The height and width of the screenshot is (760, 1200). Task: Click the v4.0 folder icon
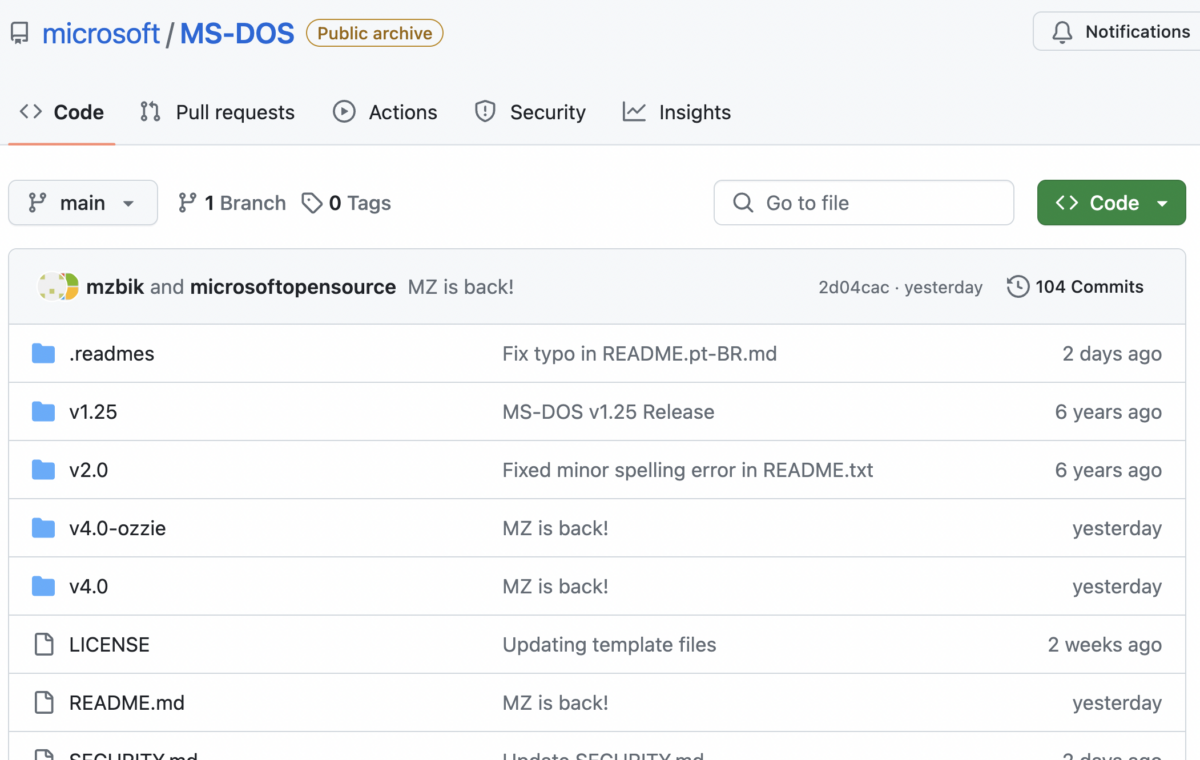[43, 586]
